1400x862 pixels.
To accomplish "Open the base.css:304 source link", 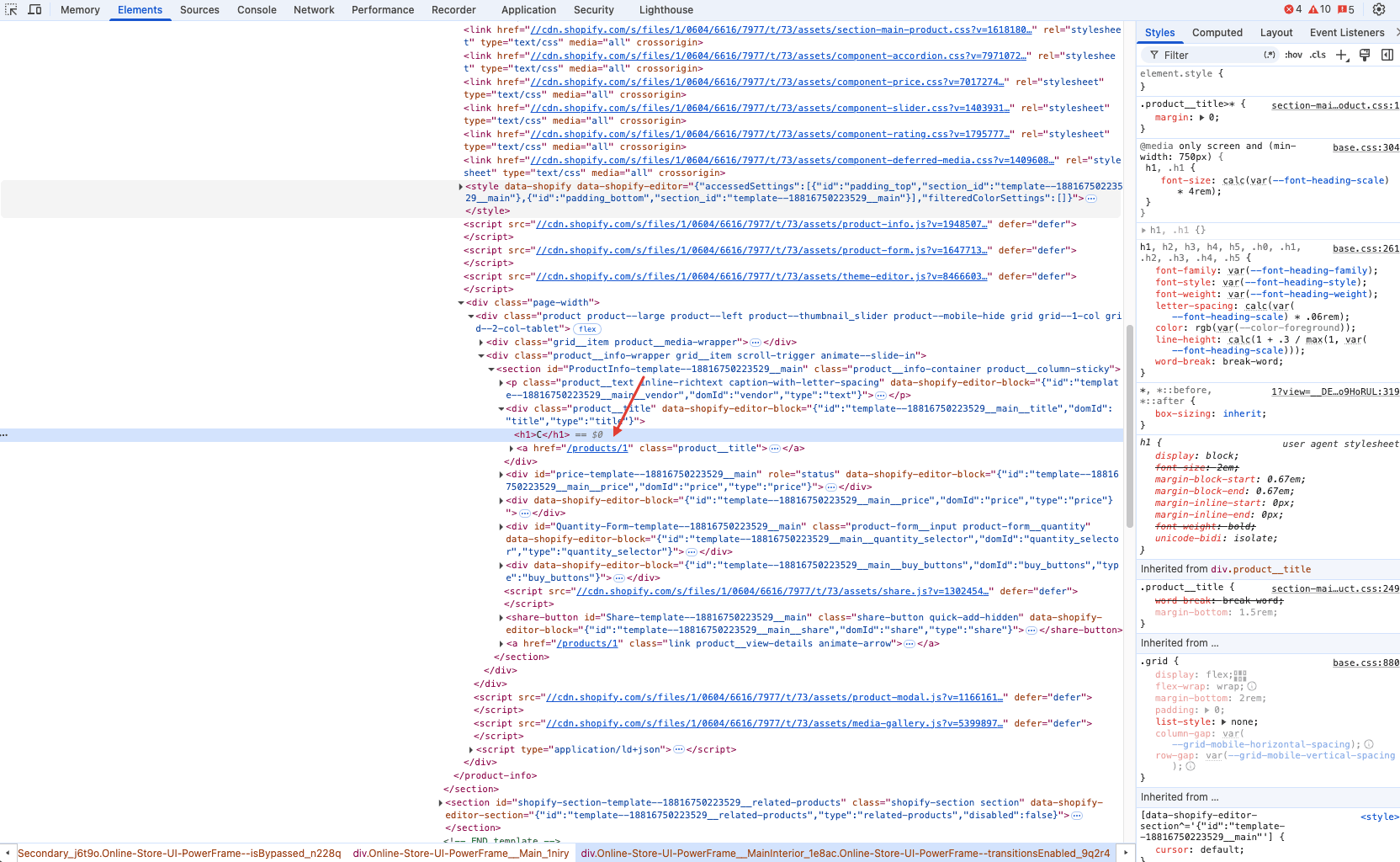I will tap(1366, 148).
